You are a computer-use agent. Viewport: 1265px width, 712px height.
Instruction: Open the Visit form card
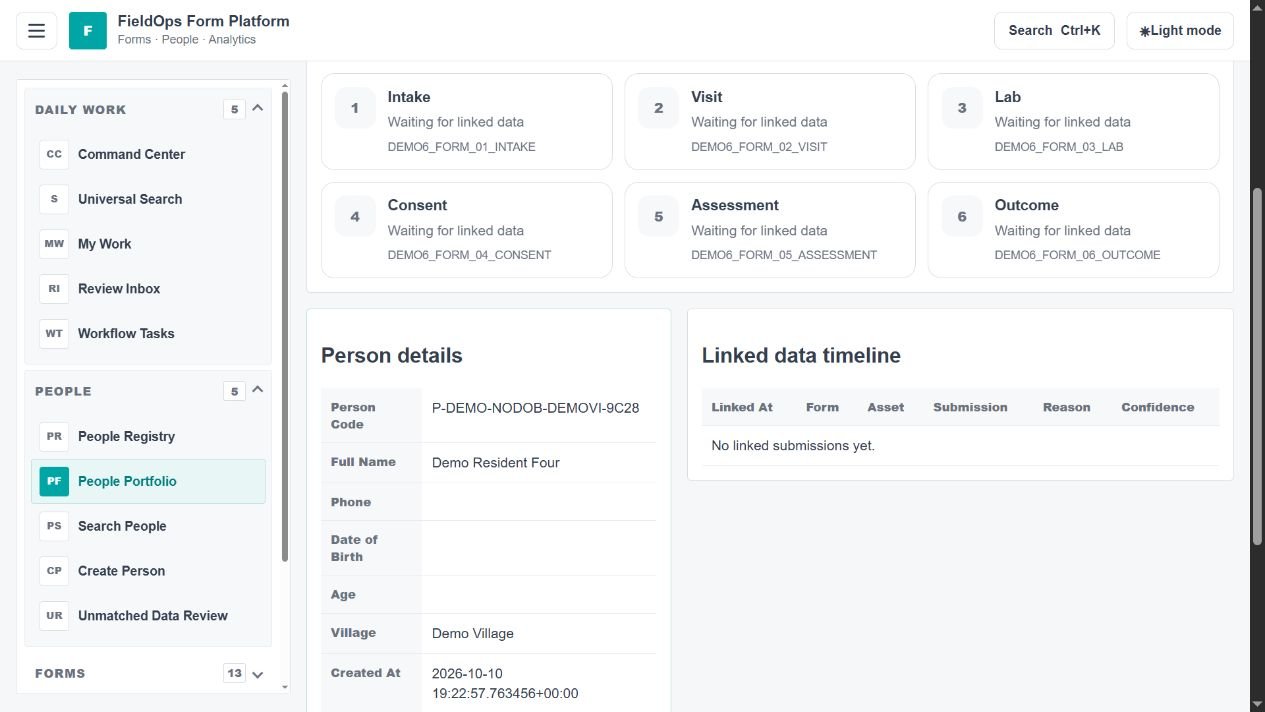[x=770, y=121]
